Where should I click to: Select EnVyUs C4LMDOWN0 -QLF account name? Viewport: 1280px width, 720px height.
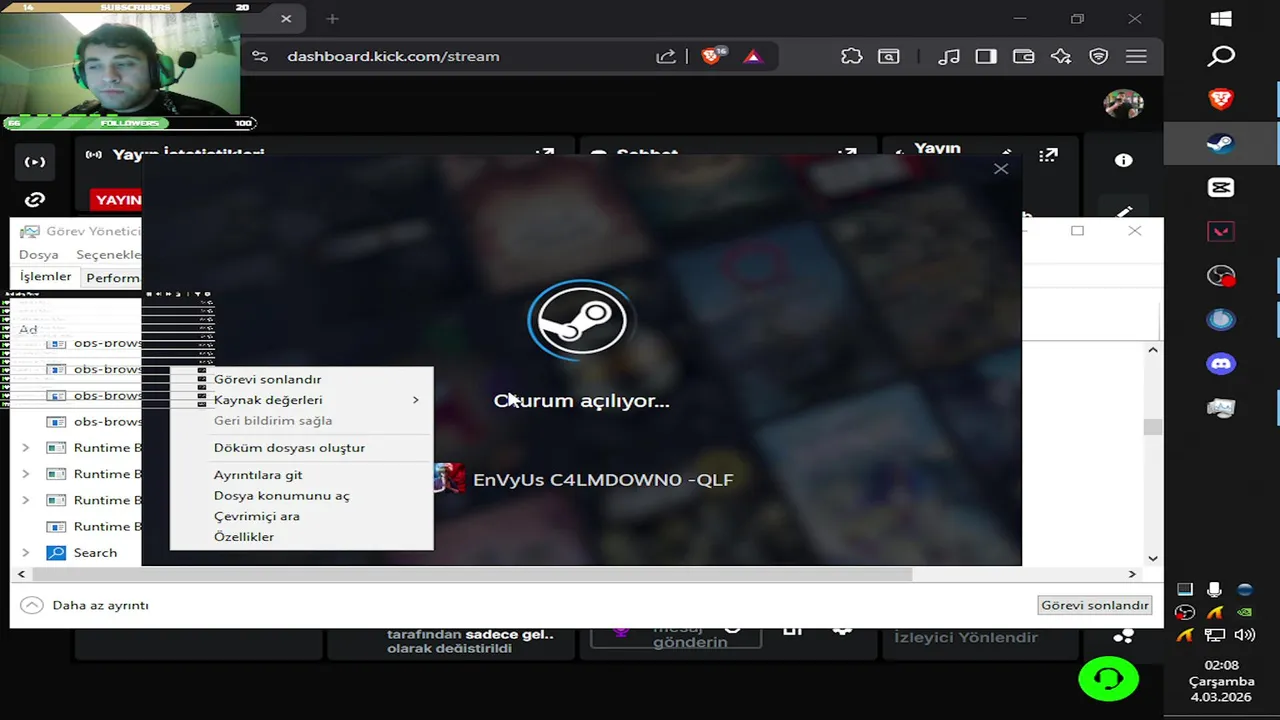coord(603,480)
